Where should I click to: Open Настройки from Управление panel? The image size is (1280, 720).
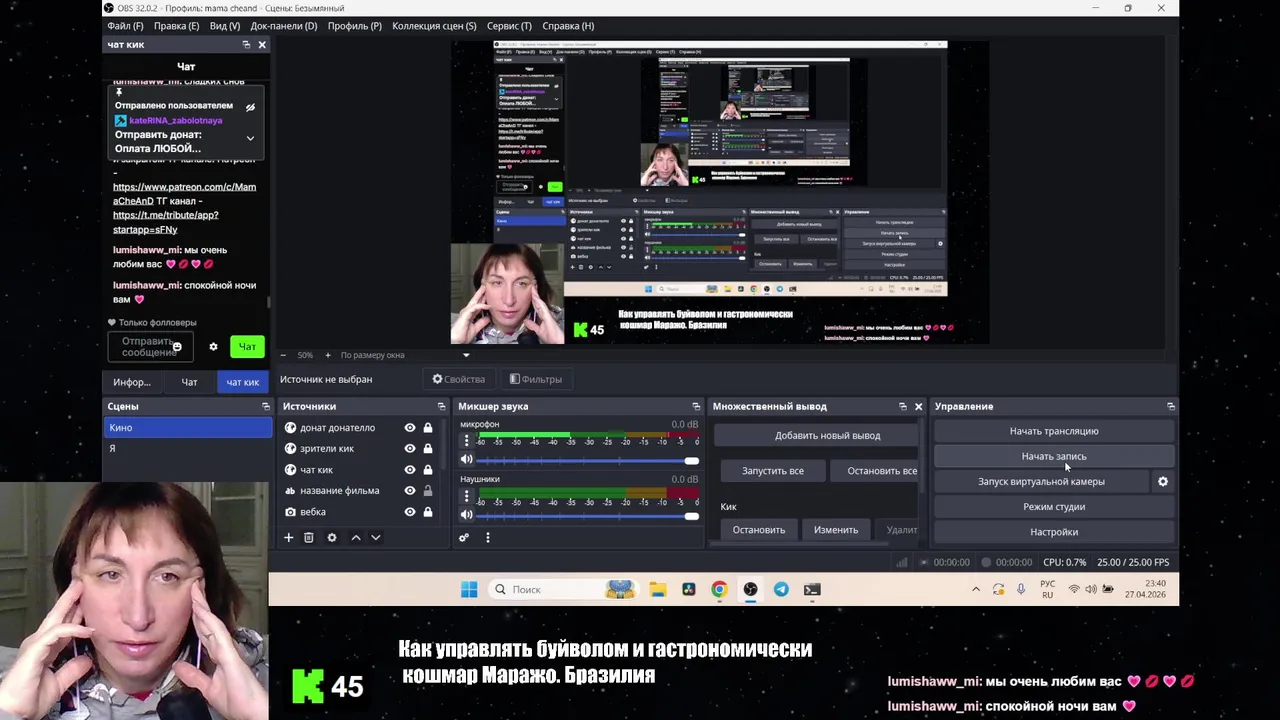tap(1054, 532)
